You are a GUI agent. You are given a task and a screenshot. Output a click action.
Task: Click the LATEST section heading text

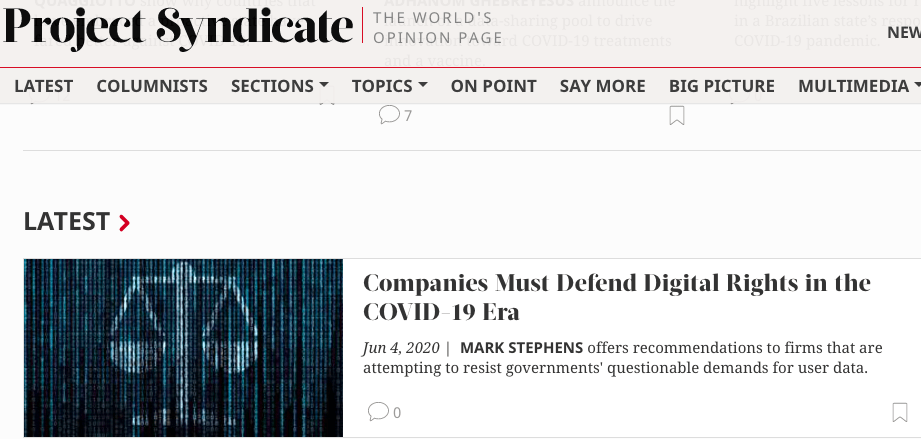click(x=66, y=222)
